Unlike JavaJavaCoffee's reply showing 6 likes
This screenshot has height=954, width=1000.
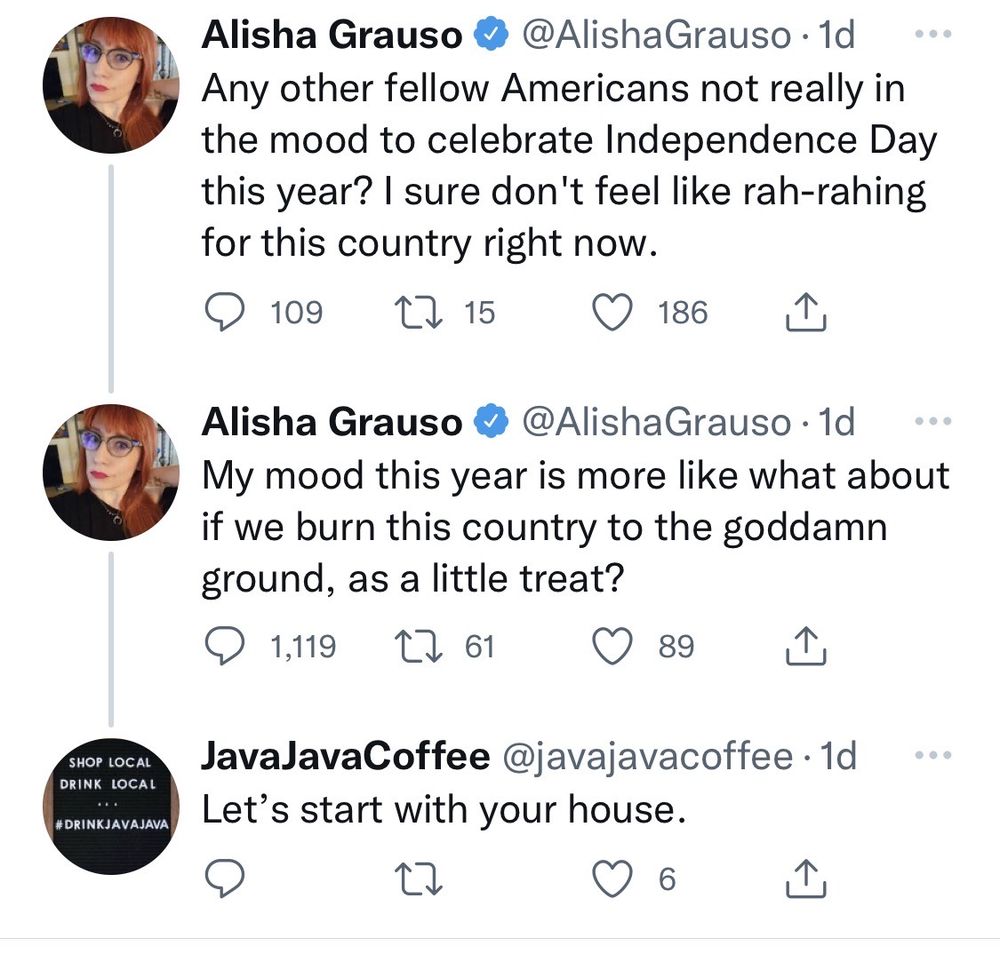click(x=614, y=879)
